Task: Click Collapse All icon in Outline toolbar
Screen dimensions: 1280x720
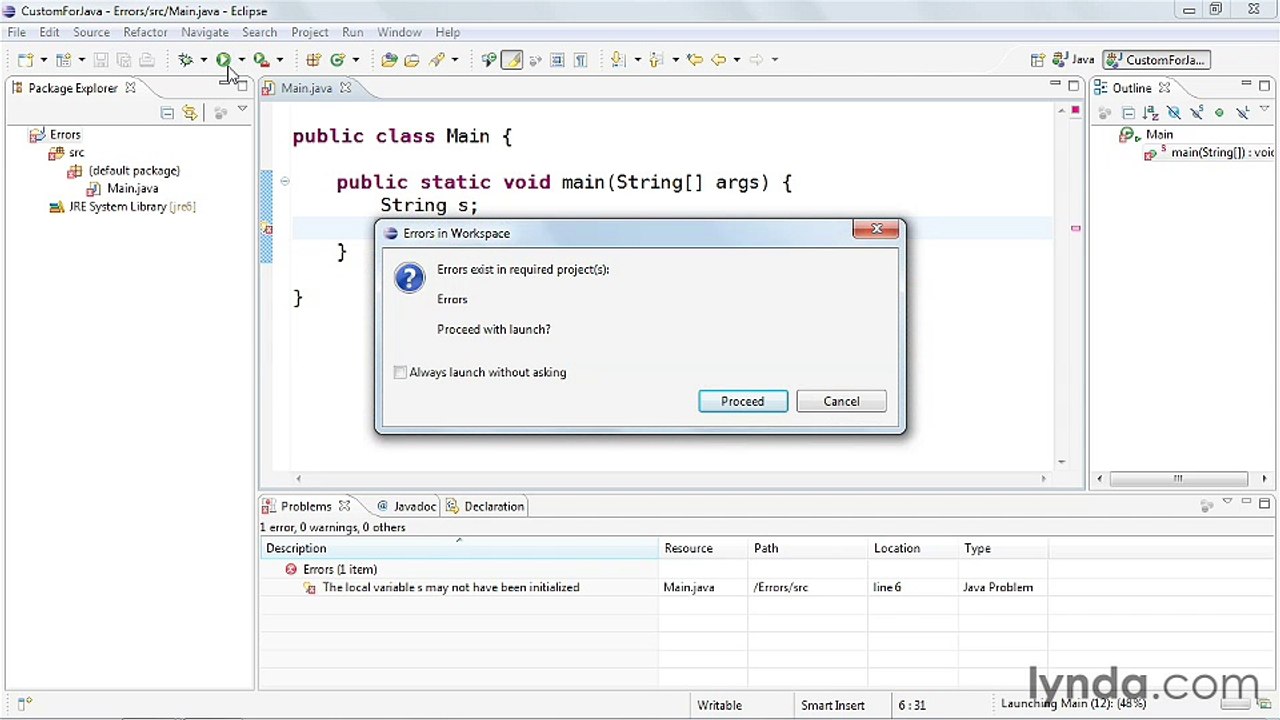Action: tap(1128, 113)
